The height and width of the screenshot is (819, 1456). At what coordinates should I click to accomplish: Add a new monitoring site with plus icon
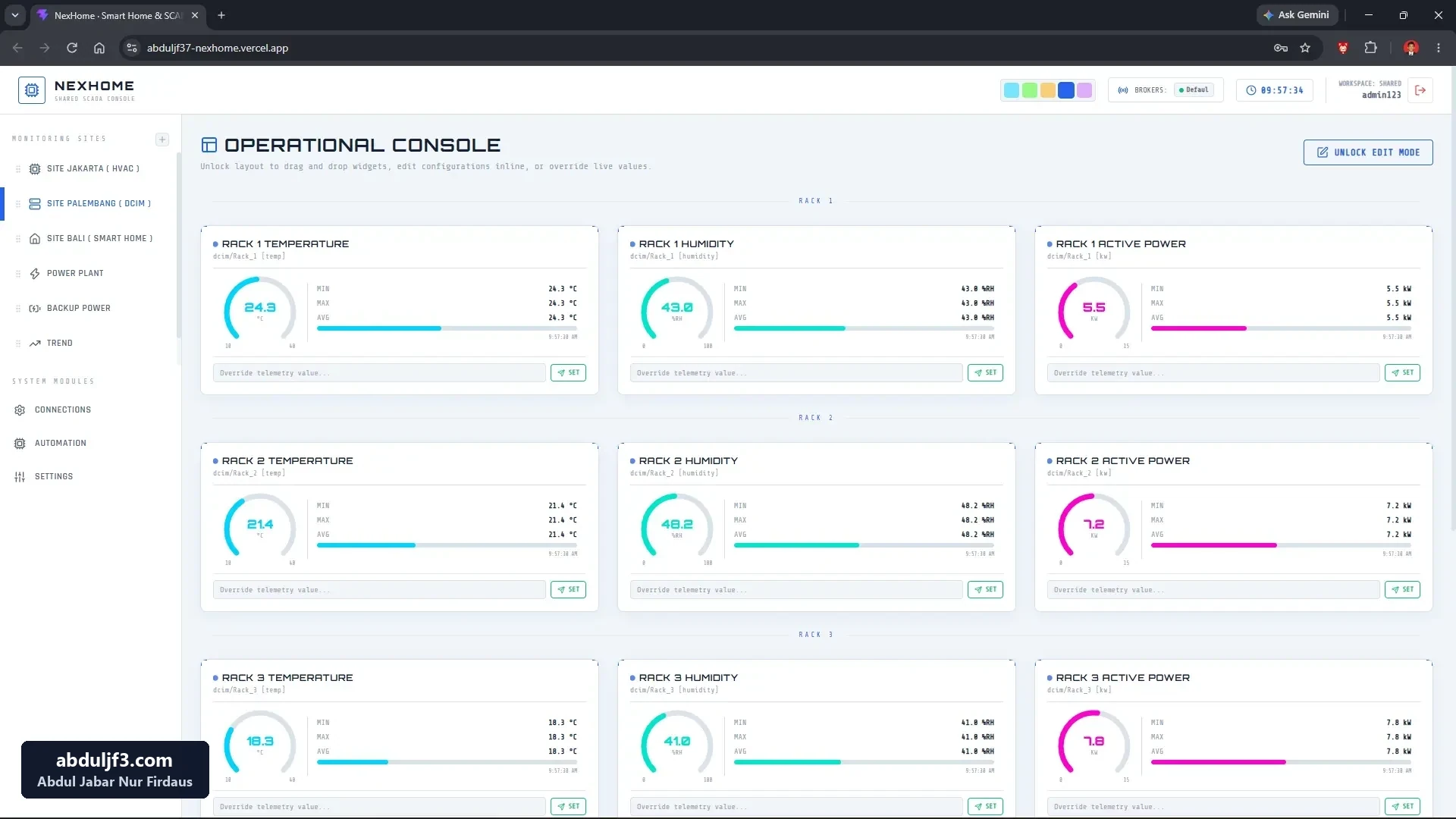pos(162,140)
